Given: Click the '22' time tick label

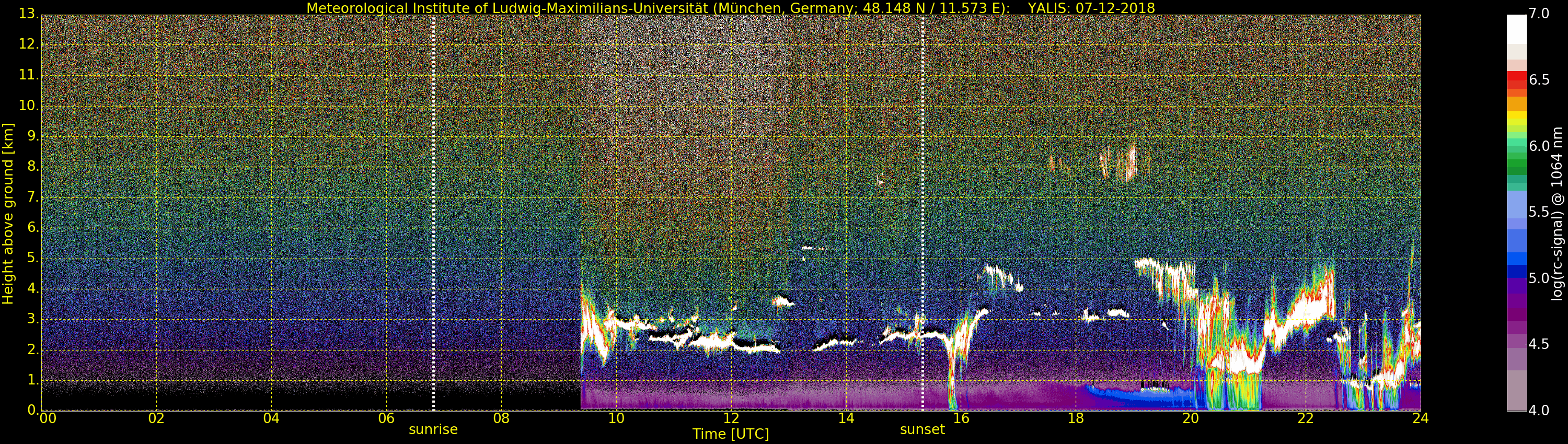Looking at the screenshot, I should (x=1306, y=418).
